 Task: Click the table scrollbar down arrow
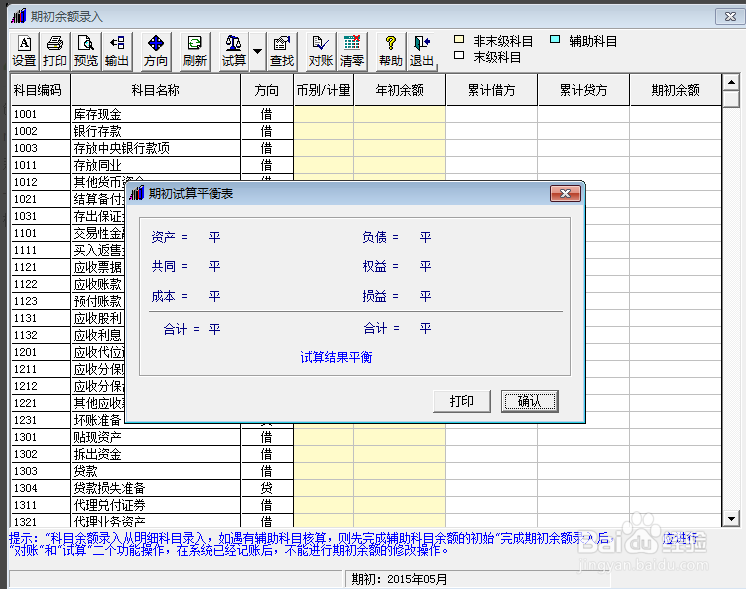(x=731, y=519)
